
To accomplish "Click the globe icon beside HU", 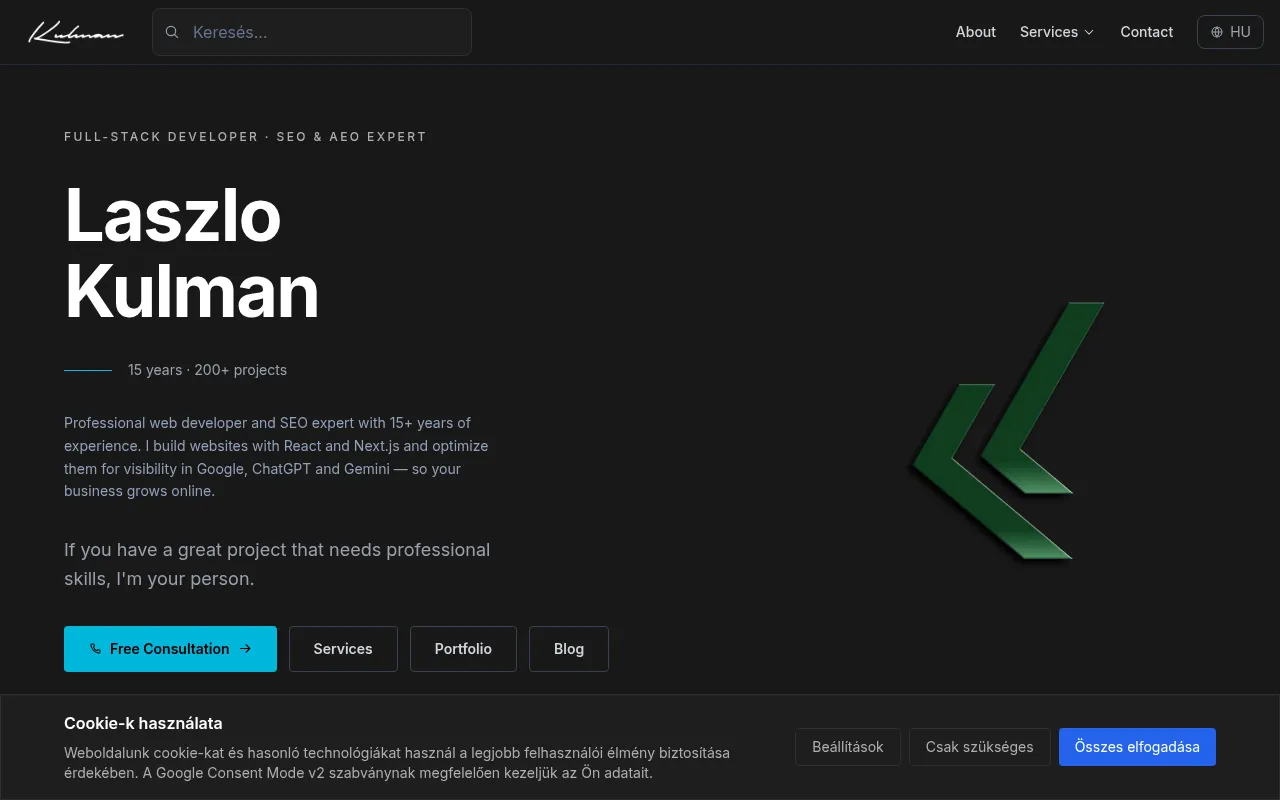I will (1217, 32).
